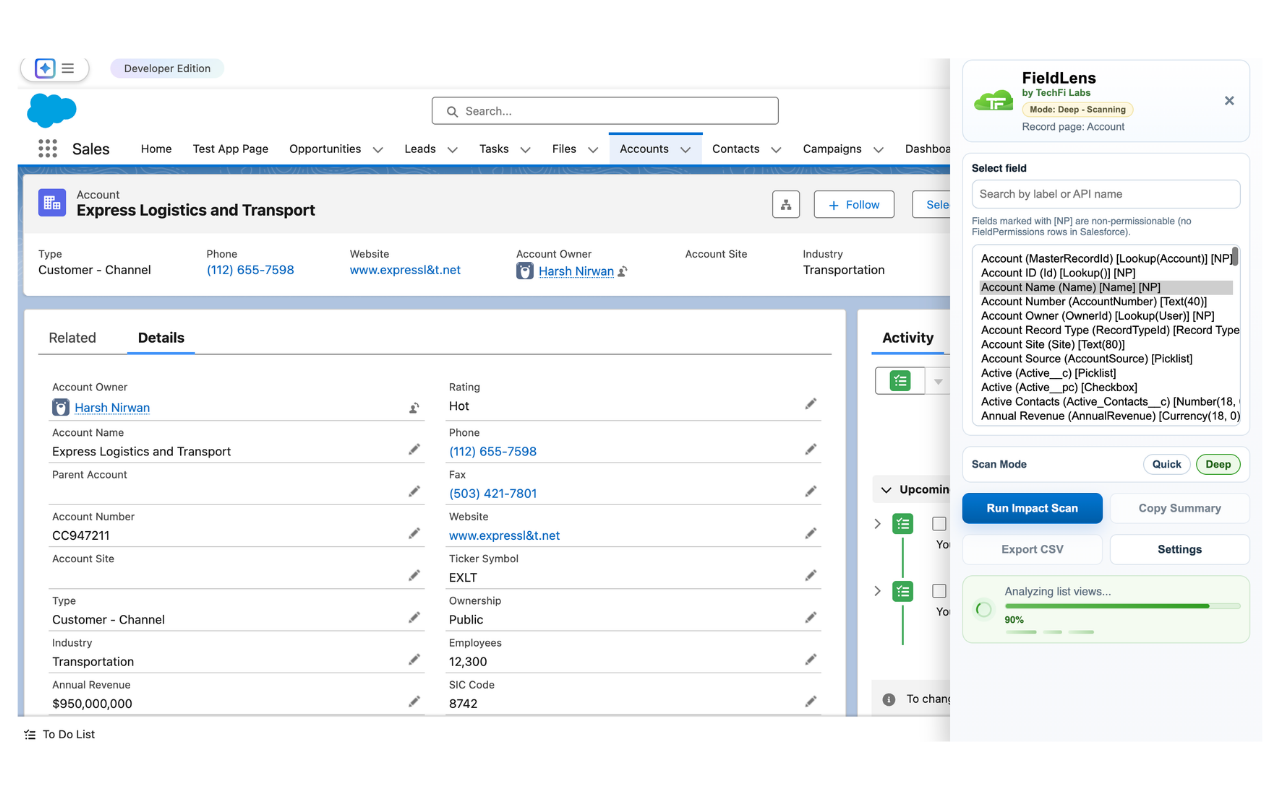
Task: Open the activity action dropdown arrow
Action: tap(937, 381)
